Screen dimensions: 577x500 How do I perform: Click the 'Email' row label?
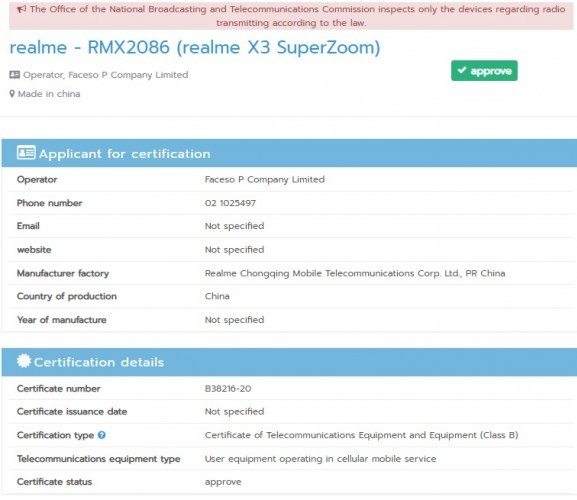[x=28, y=226]
